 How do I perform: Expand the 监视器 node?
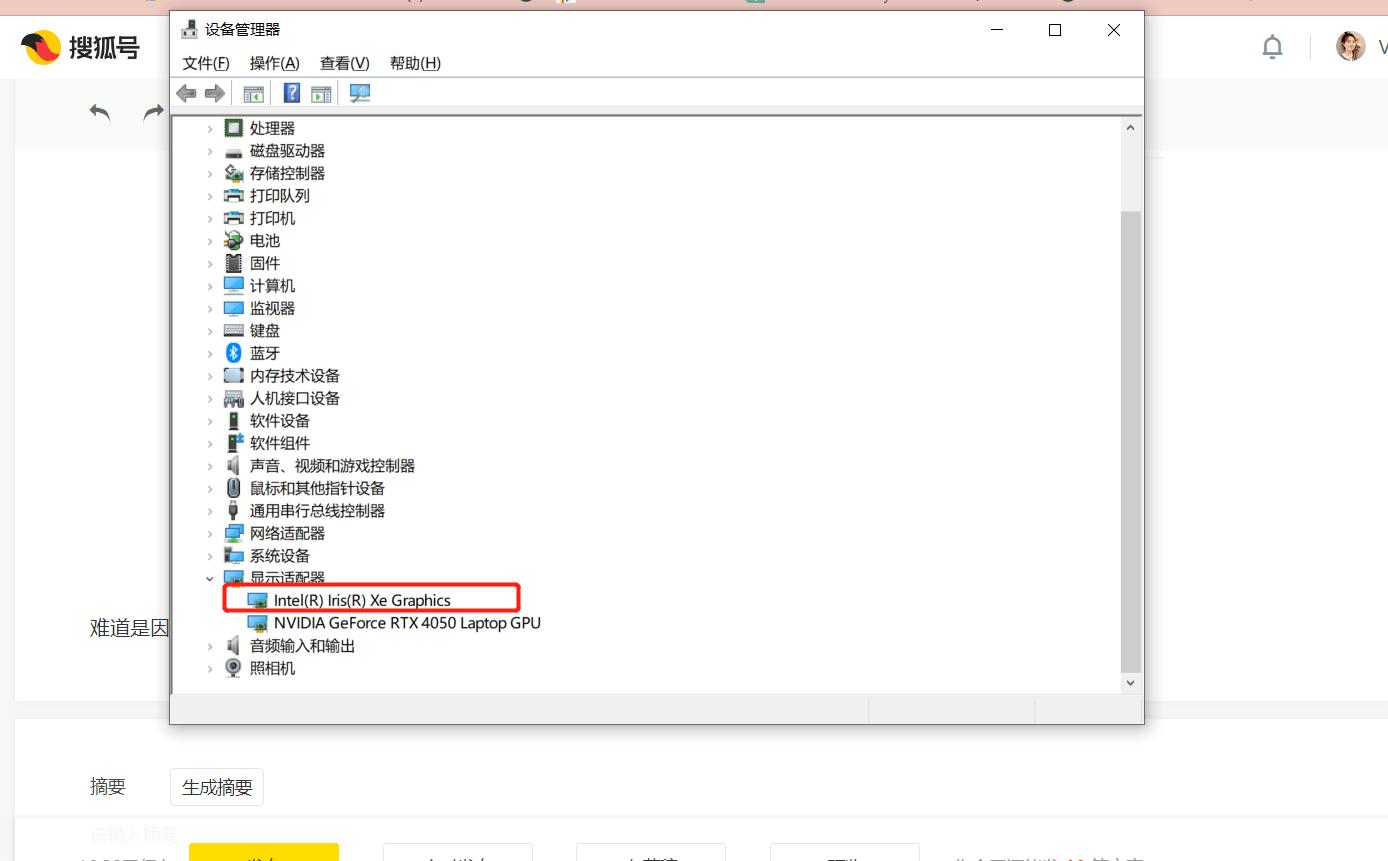210,308
